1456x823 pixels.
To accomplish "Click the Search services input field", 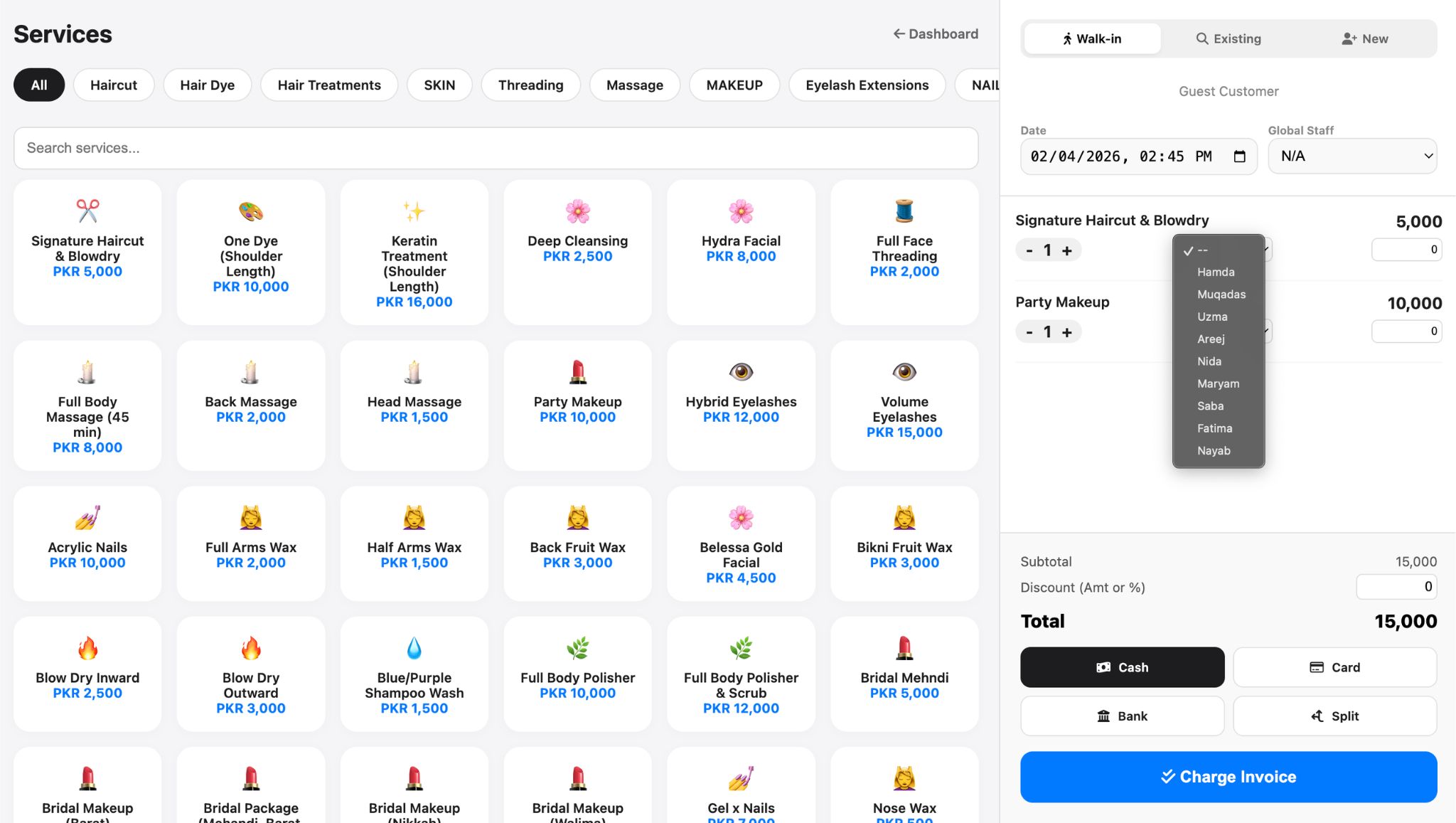I will [496, 148].
